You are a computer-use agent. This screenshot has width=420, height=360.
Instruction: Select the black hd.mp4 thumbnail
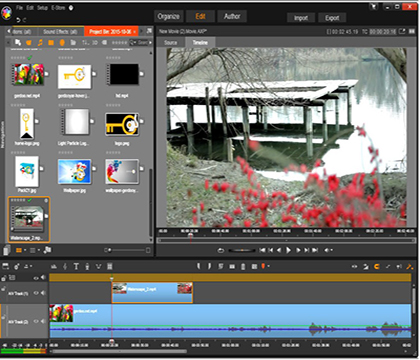pos(123,74)
